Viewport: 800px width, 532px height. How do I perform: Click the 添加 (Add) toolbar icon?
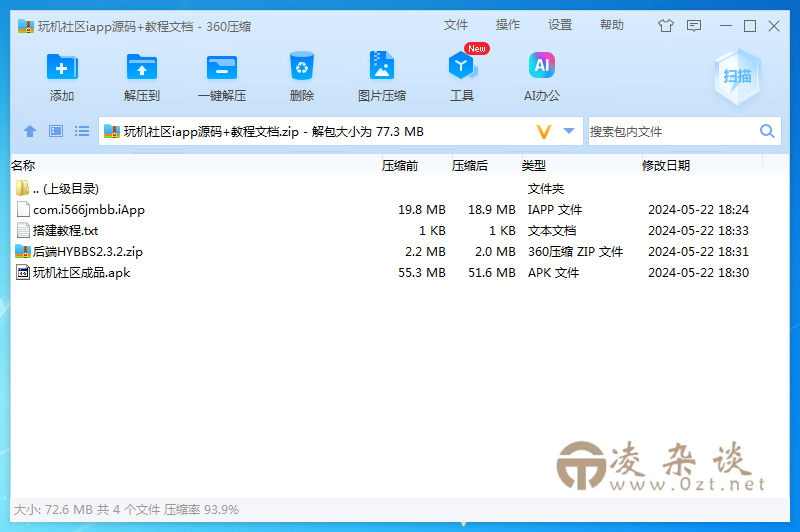click(62, 67)
